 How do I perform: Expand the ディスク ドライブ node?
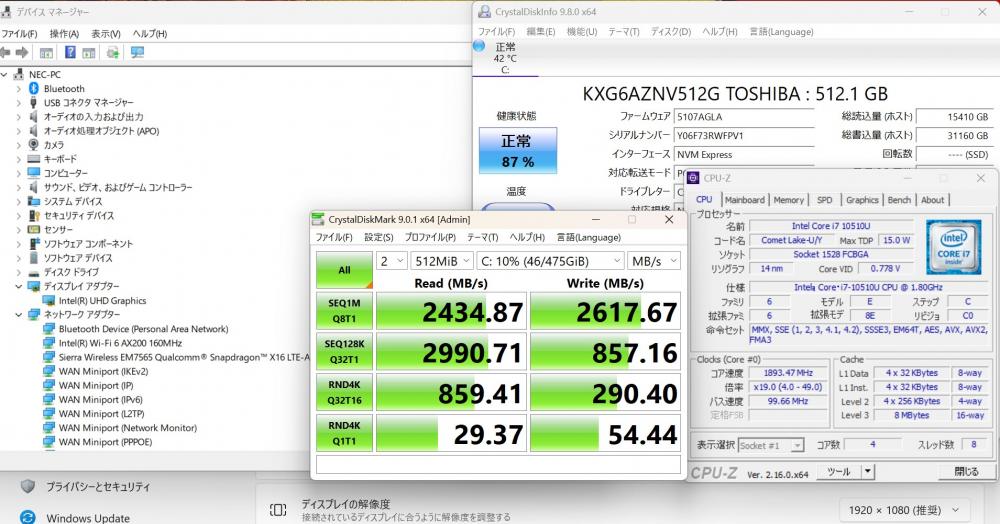[18, 272]
